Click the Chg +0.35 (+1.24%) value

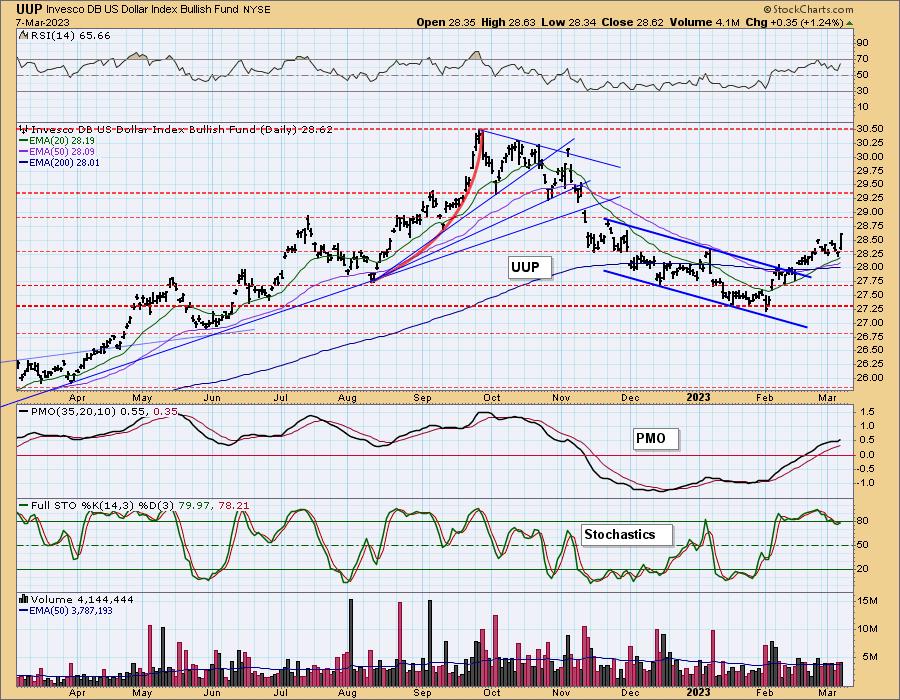click(x=794, y=22)
